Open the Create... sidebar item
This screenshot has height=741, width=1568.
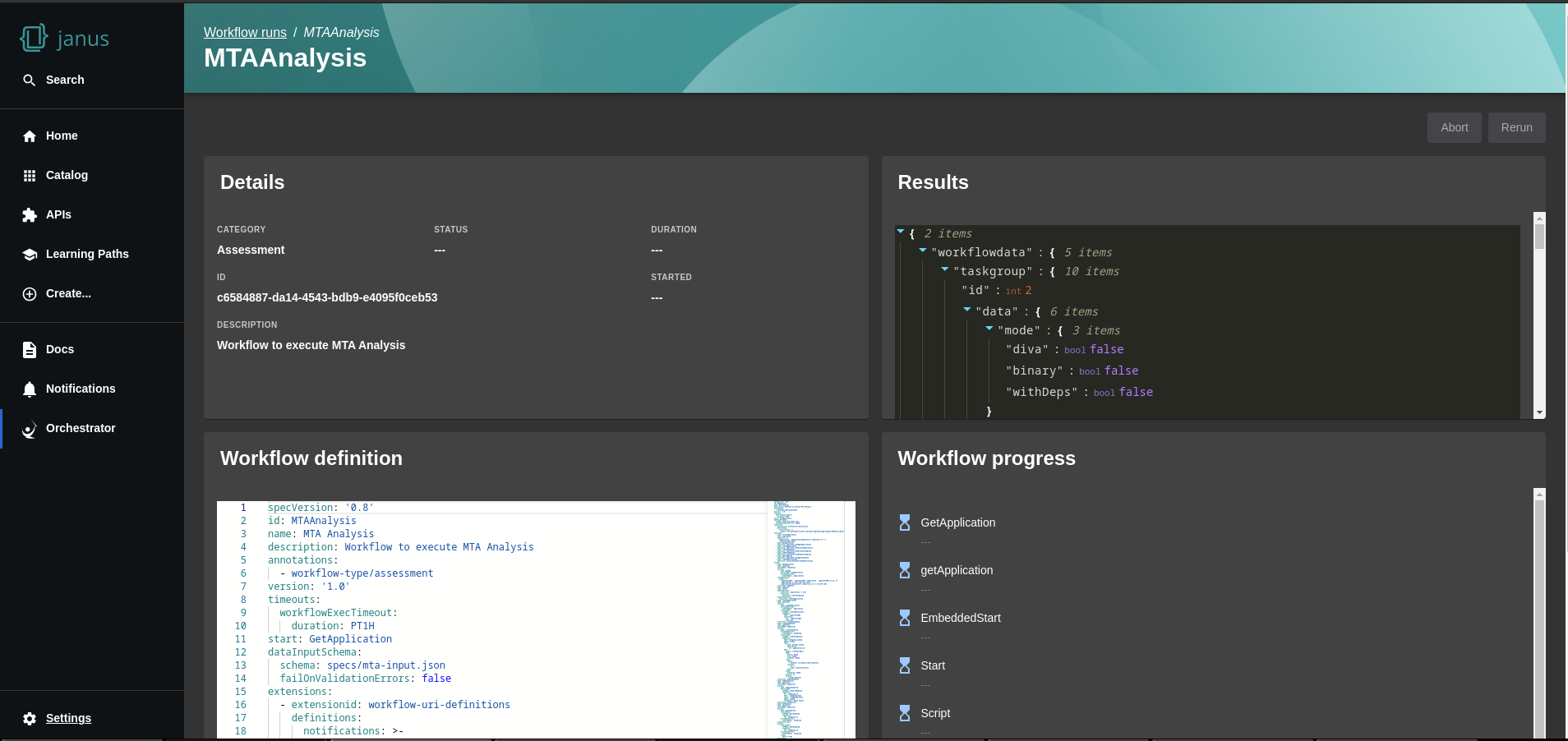(x=92, y=293)
